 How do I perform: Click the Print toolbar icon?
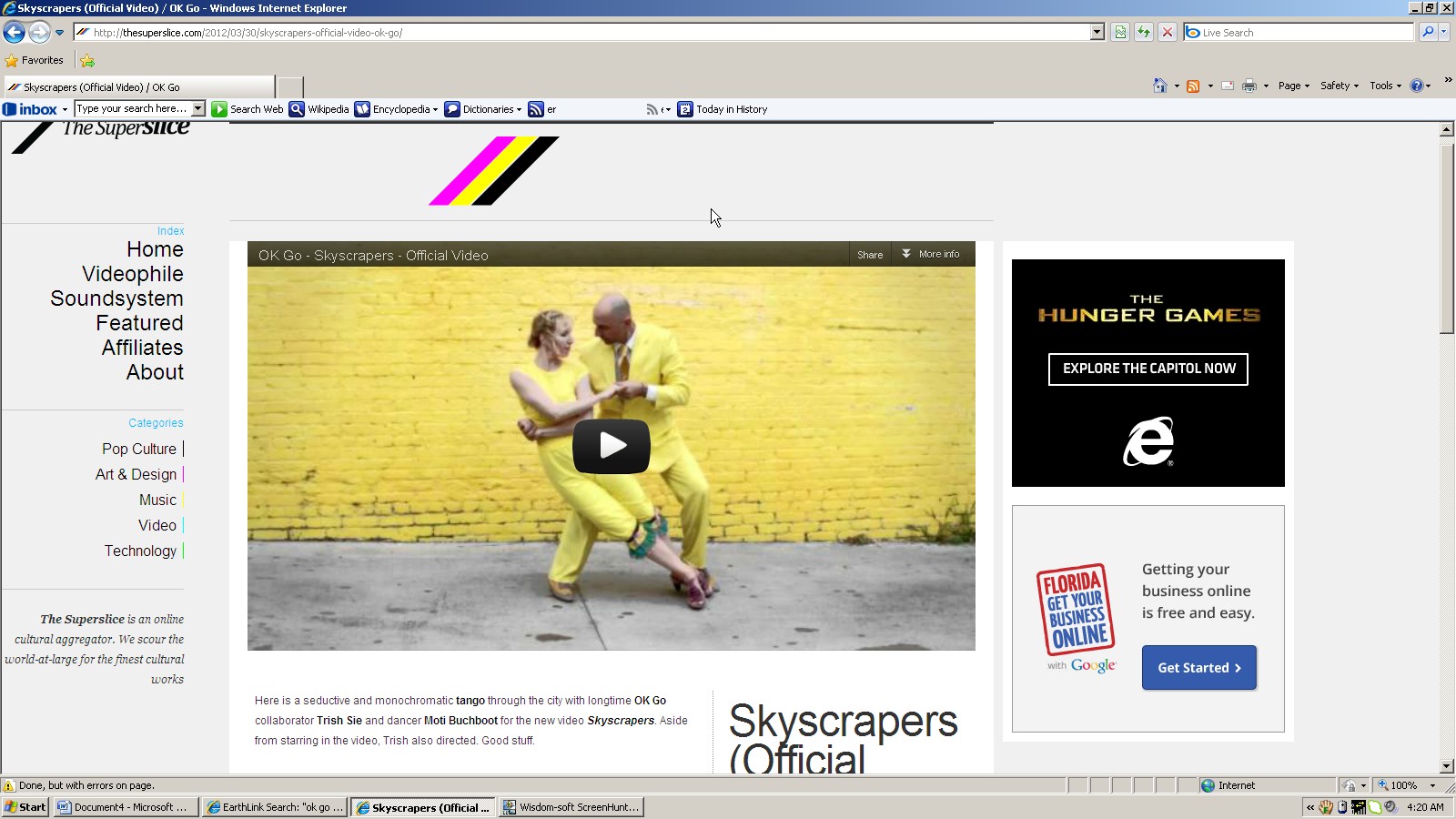pos(1249,86)
